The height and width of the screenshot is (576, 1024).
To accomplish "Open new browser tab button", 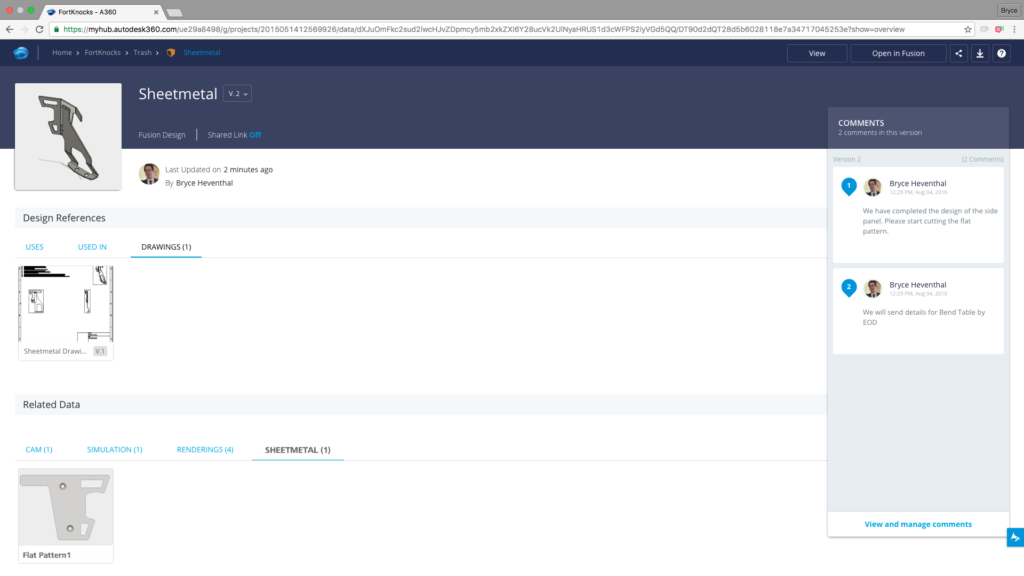I will tap(174, 12).
